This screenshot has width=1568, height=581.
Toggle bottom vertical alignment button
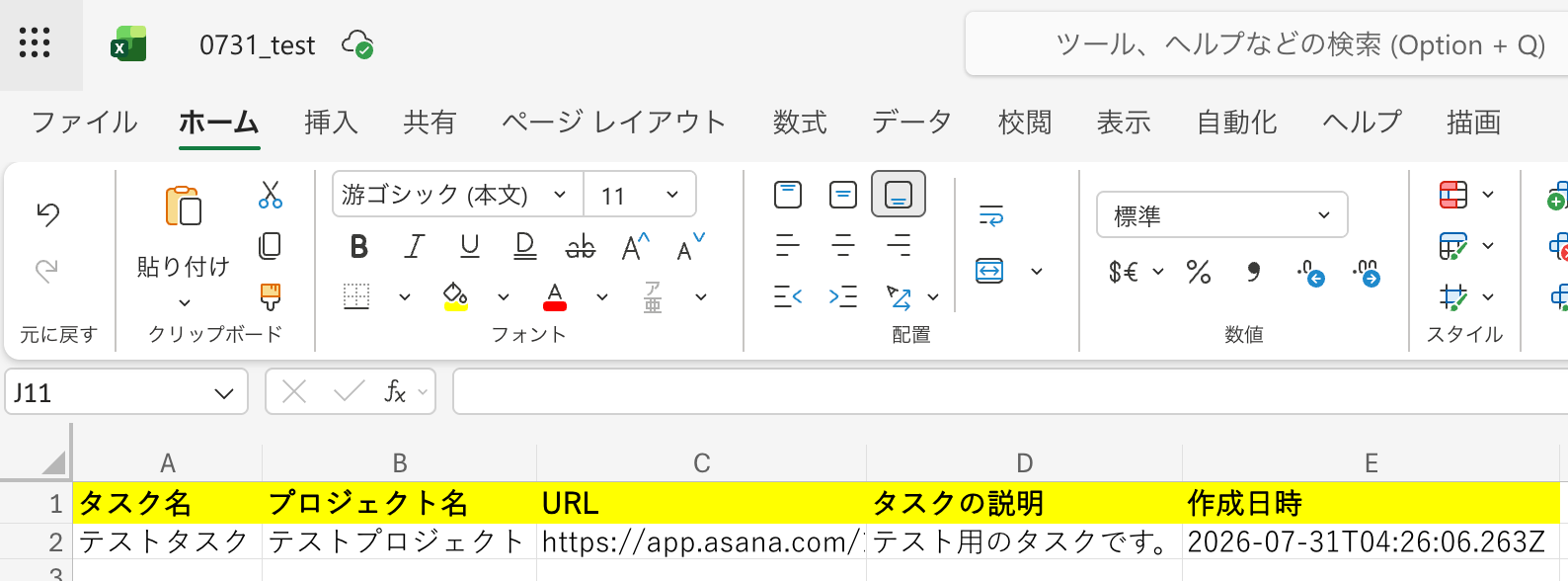coord(899,195)
